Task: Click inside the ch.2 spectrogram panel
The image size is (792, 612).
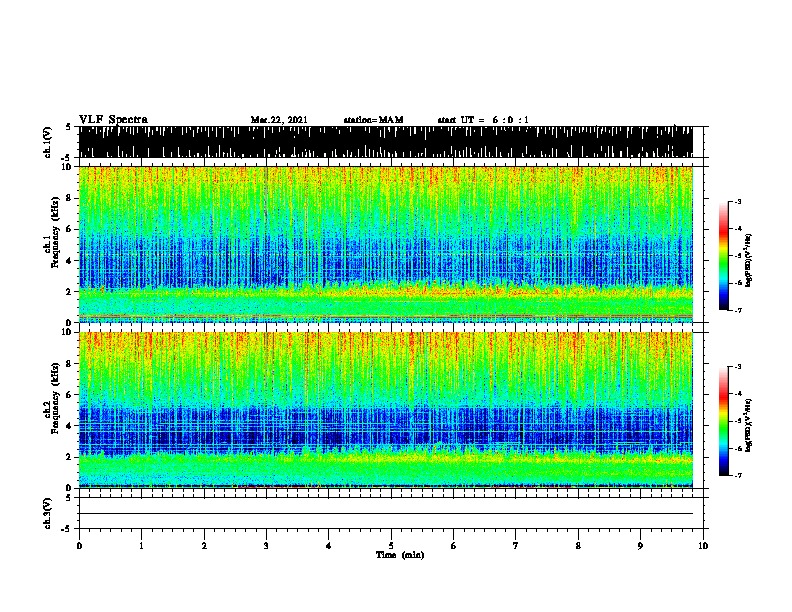Action: click(386, 410)
